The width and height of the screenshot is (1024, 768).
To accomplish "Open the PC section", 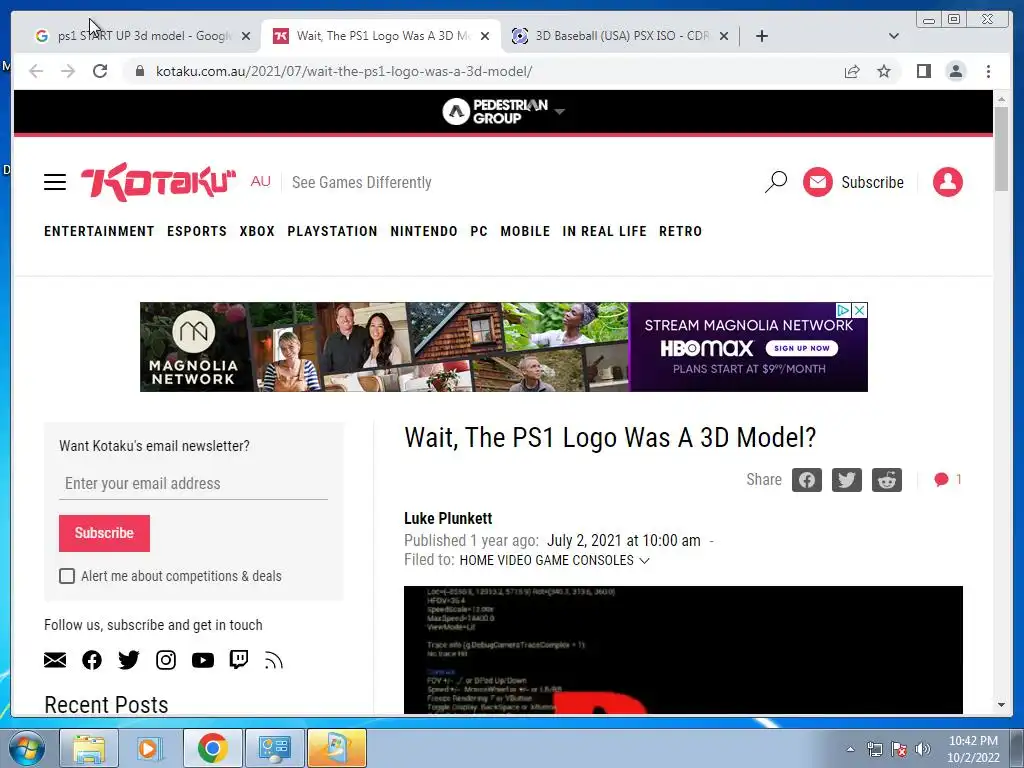I will (x=479, y=231).
